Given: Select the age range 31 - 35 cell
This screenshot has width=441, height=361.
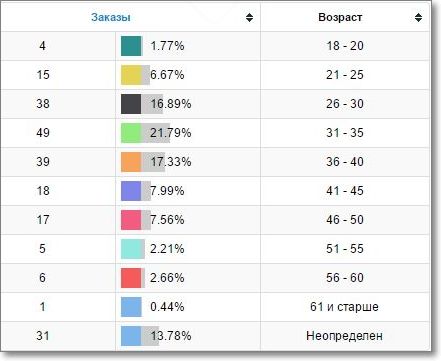Looking at the screenshot, I should 345,133.
